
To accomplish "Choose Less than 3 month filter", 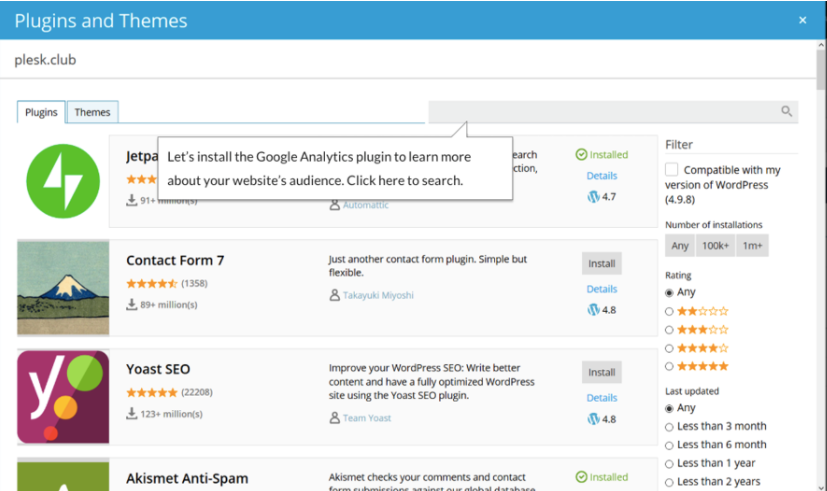I will click(x=669, y=427).
